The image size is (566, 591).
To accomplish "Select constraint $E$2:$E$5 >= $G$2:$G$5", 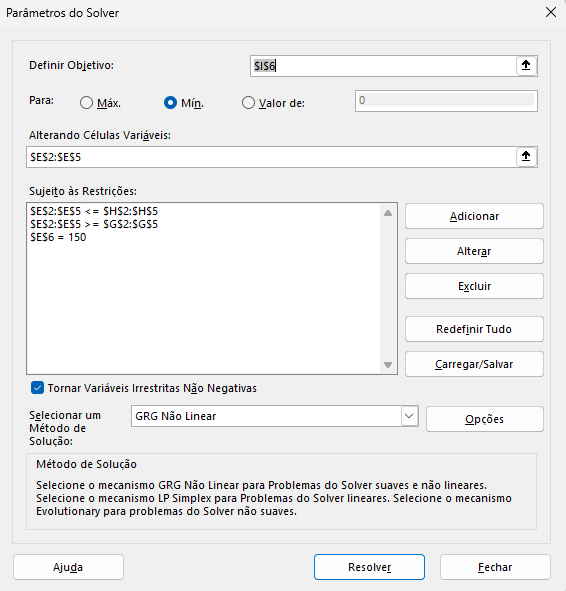I will [94, 224].
